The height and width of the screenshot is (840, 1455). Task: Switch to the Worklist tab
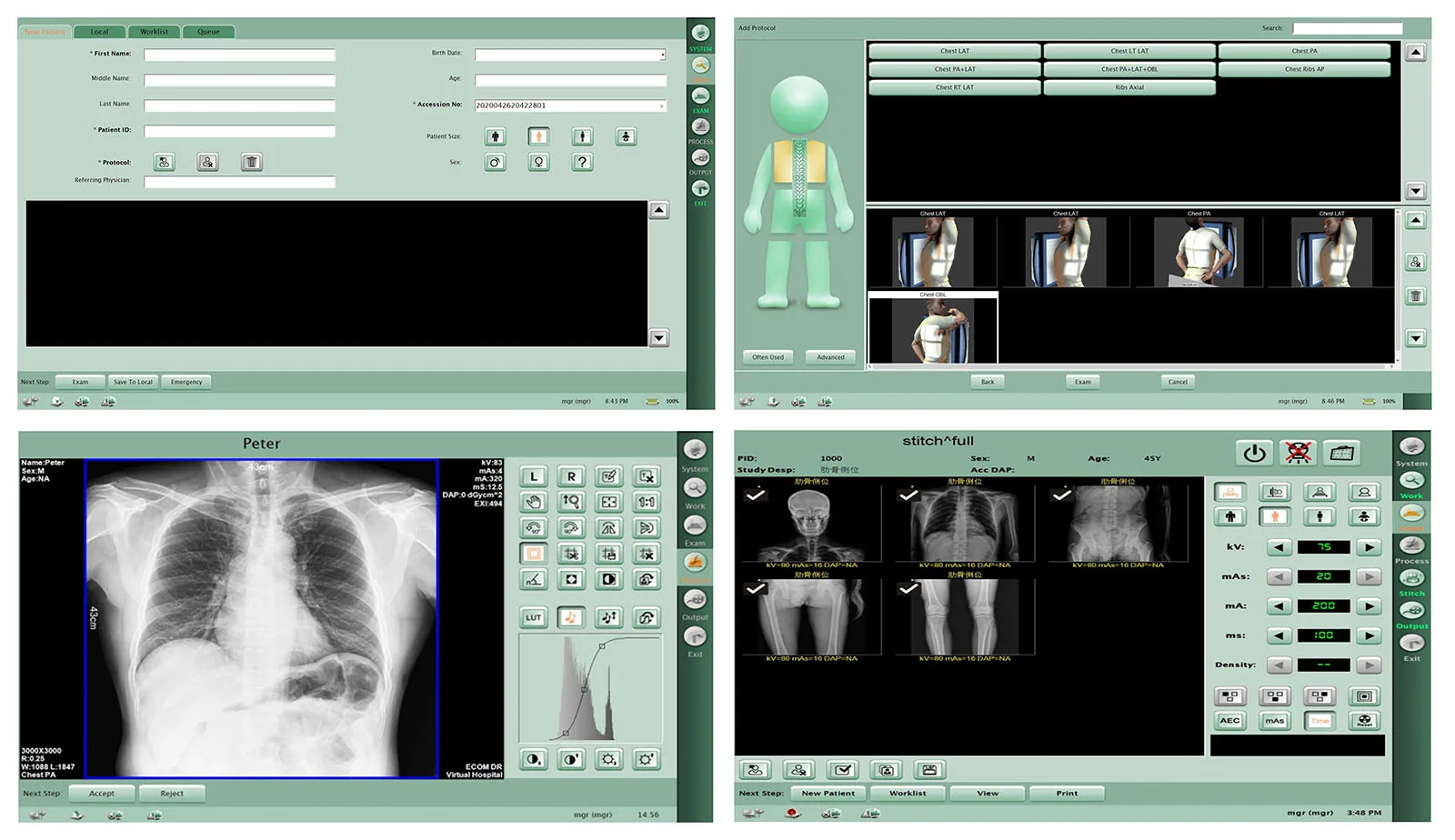coord(154,32)
